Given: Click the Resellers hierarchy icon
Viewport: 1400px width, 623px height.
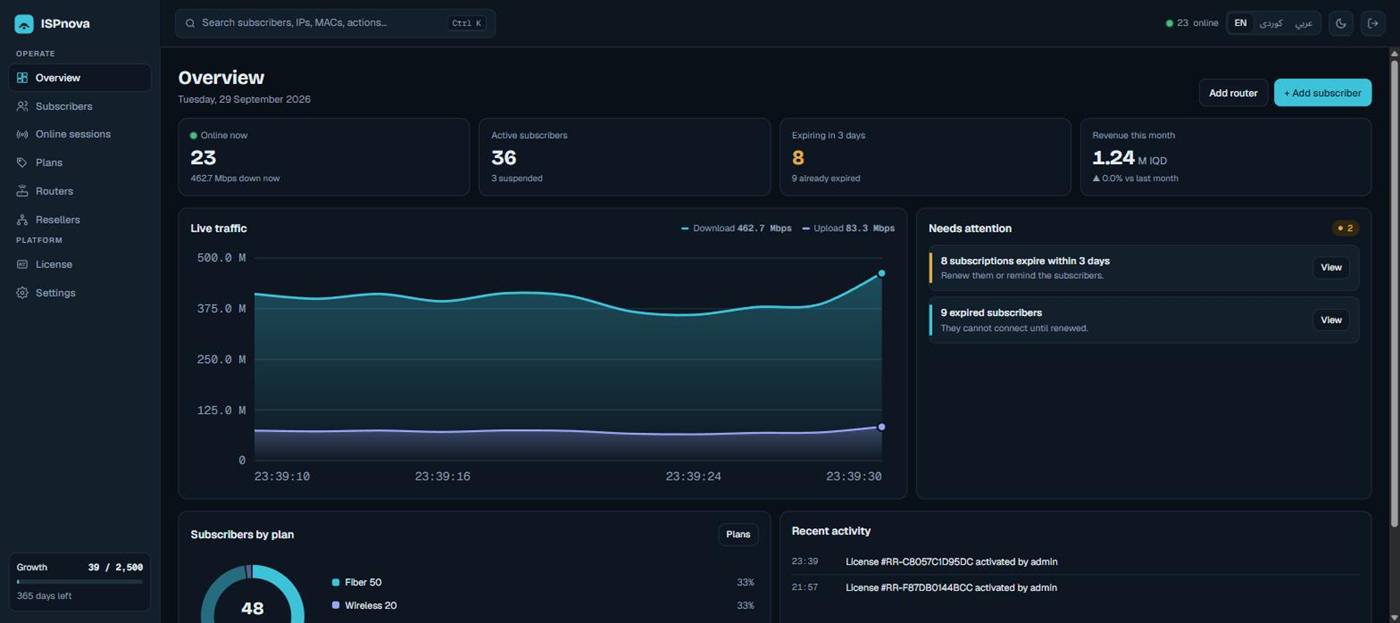Looking at the screenshot, I should coord(22,219).
